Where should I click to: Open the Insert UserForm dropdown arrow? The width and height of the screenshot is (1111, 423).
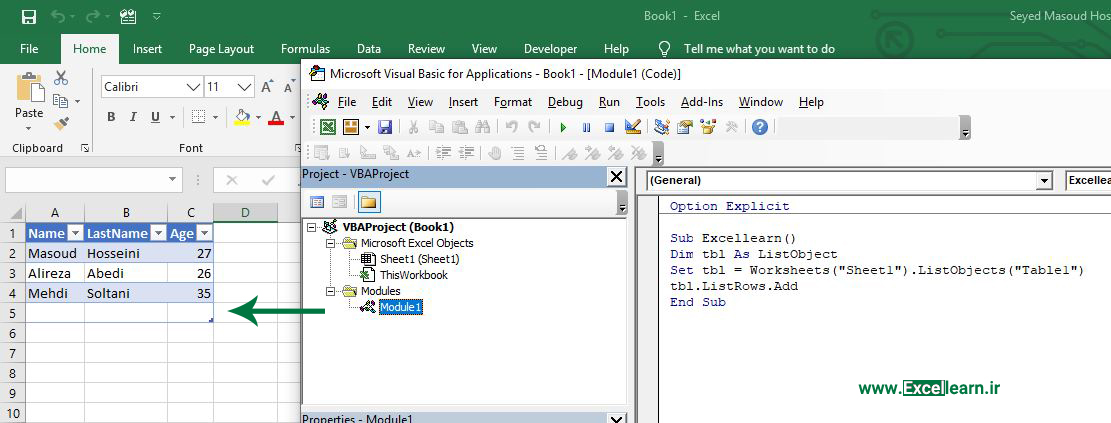point(367,128)
